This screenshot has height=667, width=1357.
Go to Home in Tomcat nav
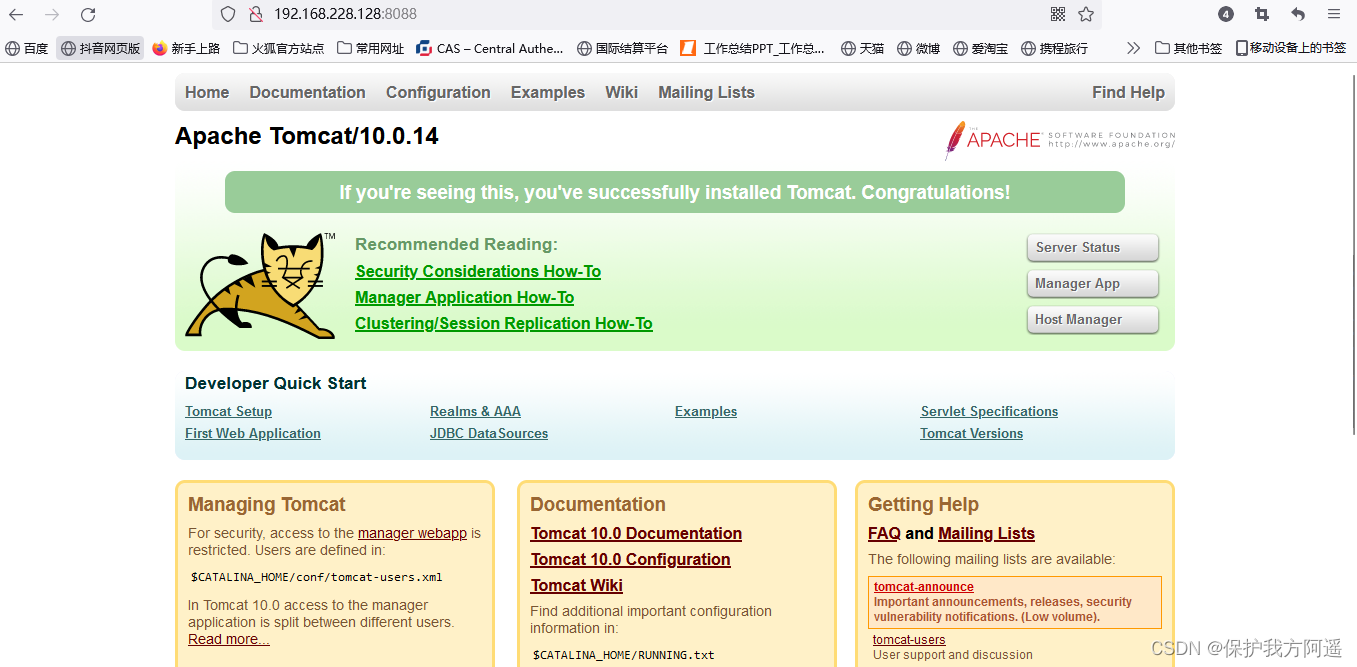[x=207, y=92]
